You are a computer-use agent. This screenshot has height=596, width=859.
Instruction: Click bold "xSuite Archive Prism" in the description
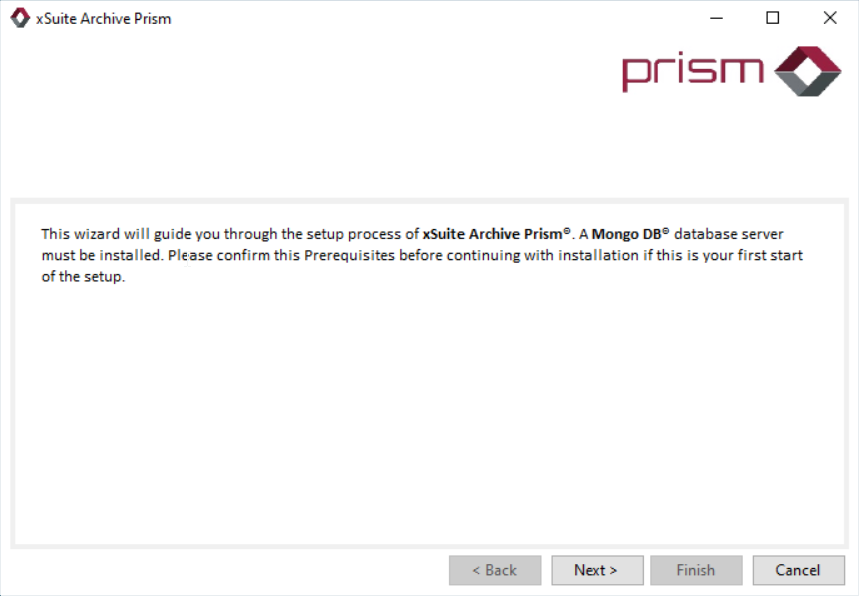tap(493, 234)
